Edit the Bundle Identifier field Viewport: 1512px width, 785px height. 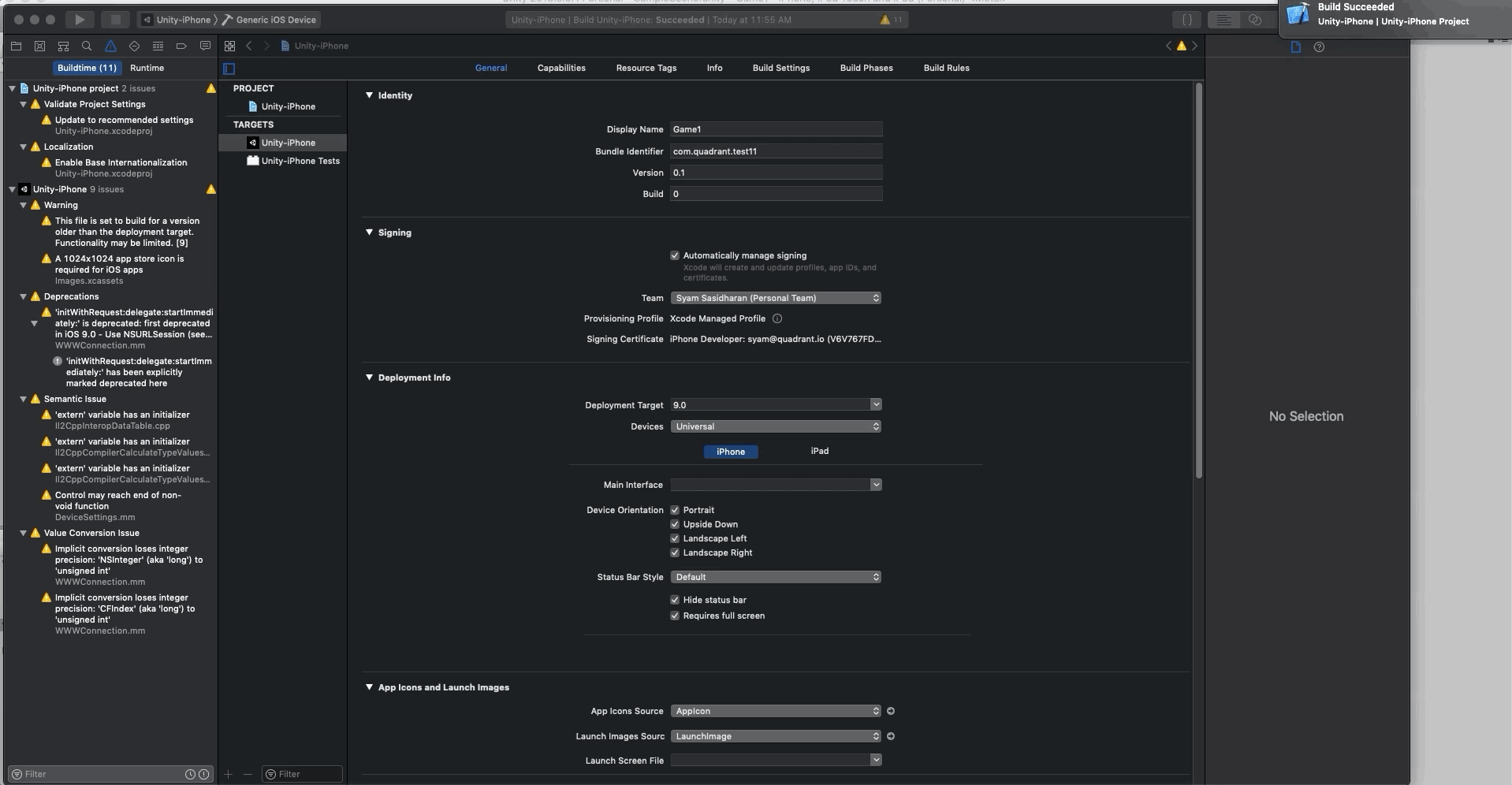(776, 151)
